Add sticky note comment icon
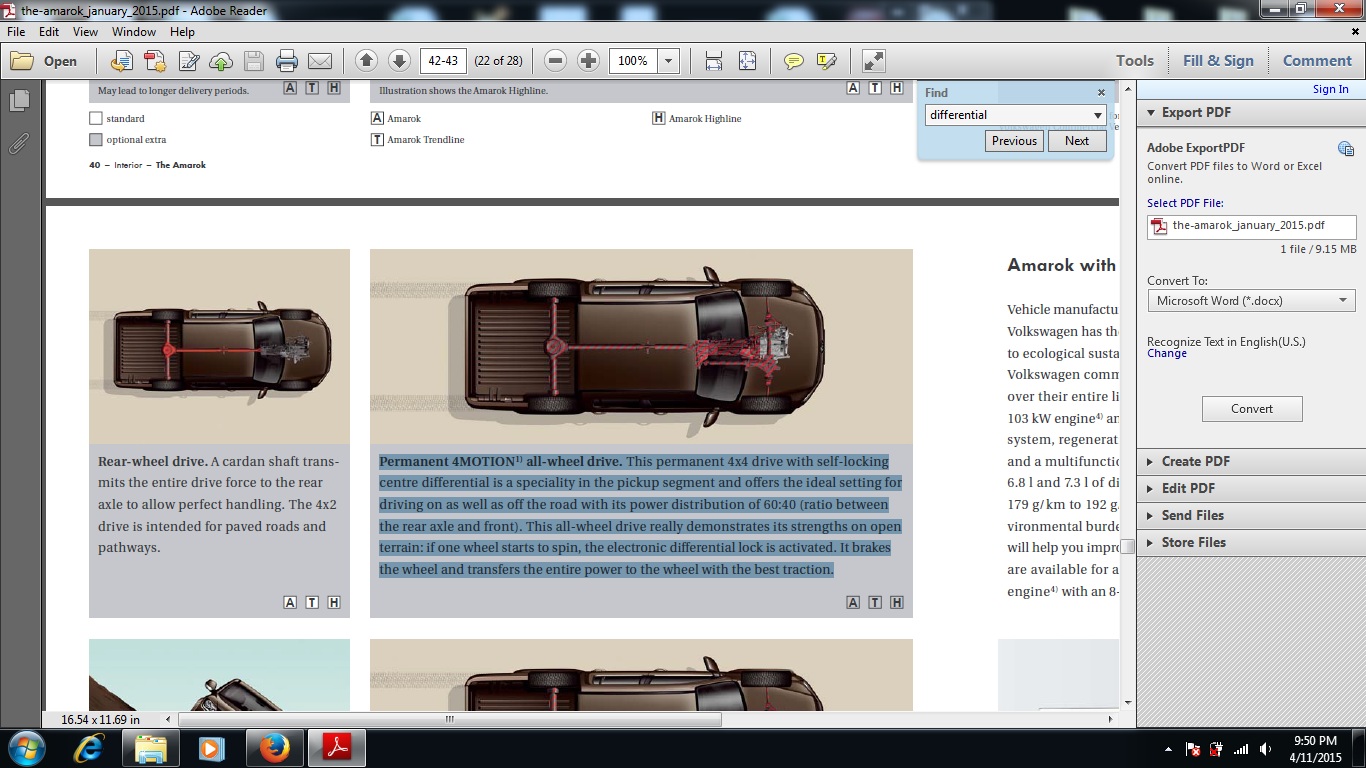The image size is (1366, 768). pyautogui.click(x=794, y=61)
